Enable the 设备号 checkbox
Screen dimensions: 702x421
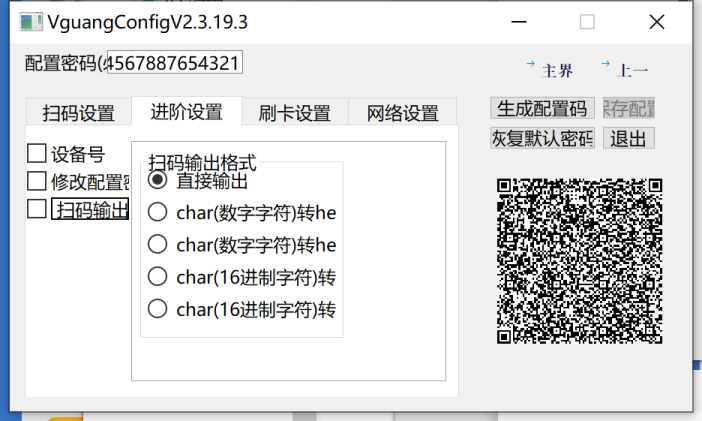(37, 153)
